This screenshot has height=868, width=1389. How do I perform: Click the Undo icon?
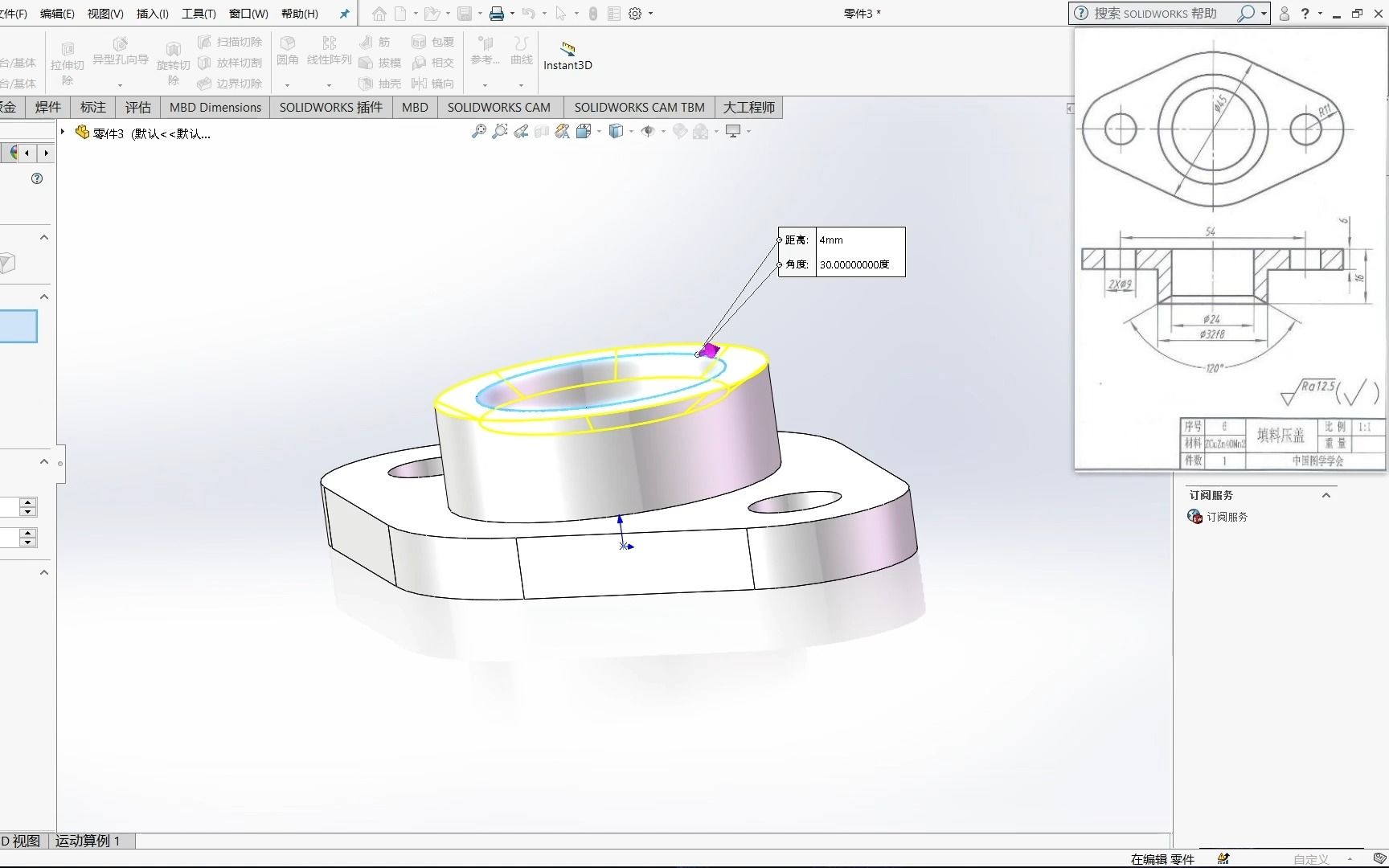point(528,14)
